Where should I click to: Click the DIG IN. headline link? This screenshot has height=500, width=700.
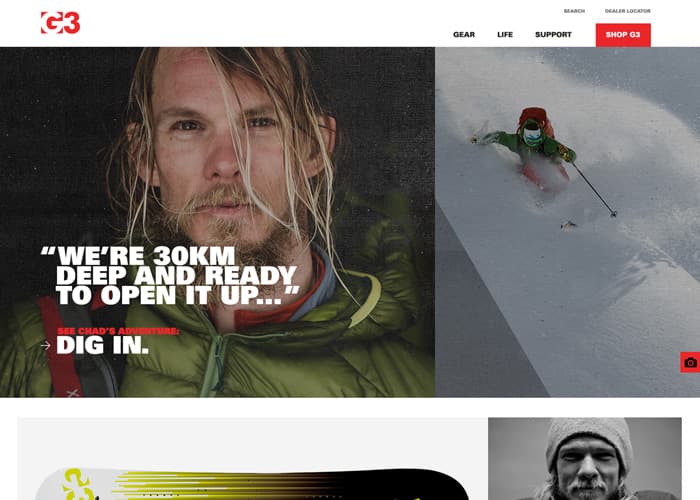[103, 345]
